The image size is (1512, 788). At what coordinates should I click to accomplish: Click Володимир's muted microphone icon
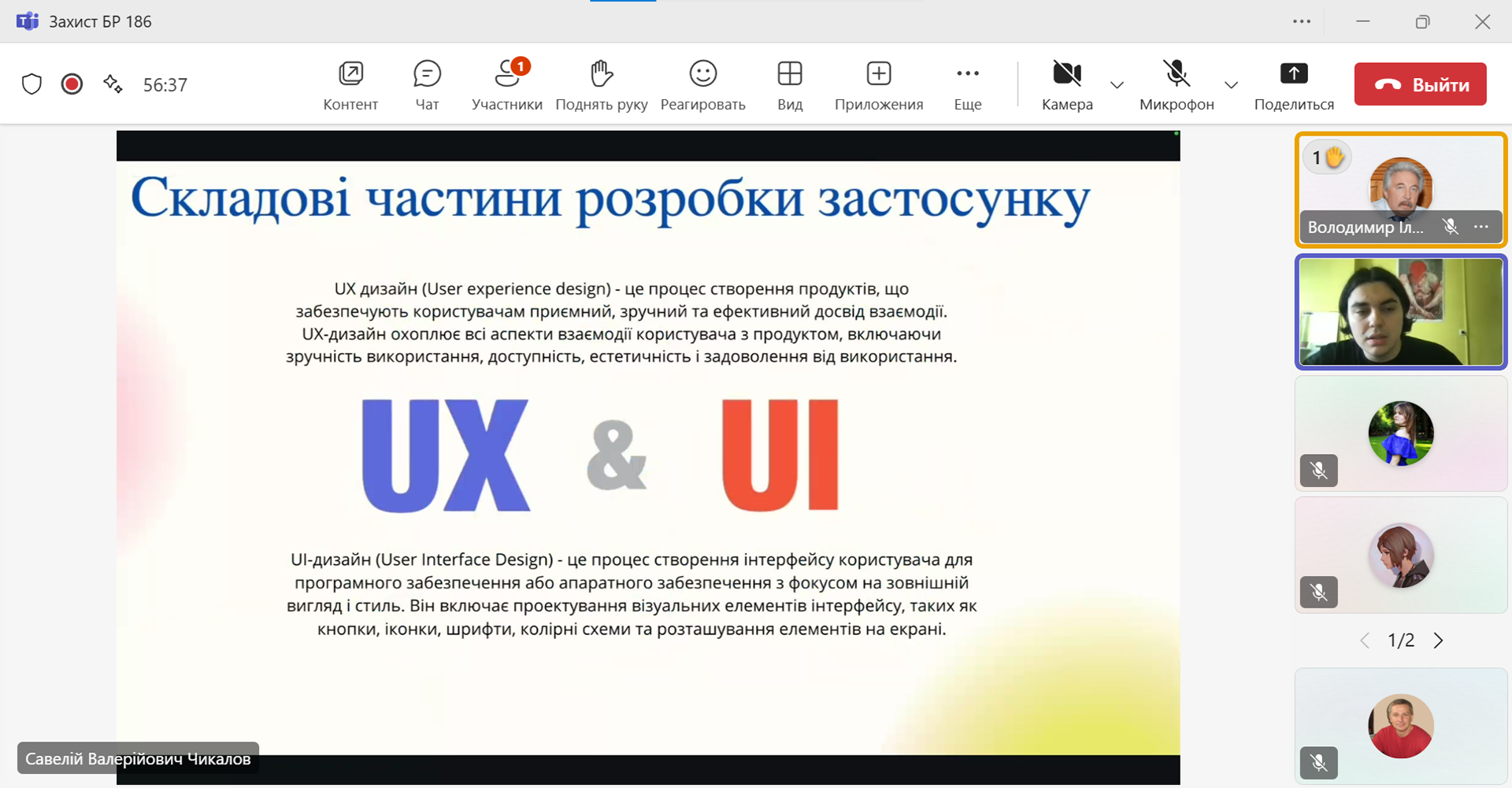click(x=1451, y=227)
